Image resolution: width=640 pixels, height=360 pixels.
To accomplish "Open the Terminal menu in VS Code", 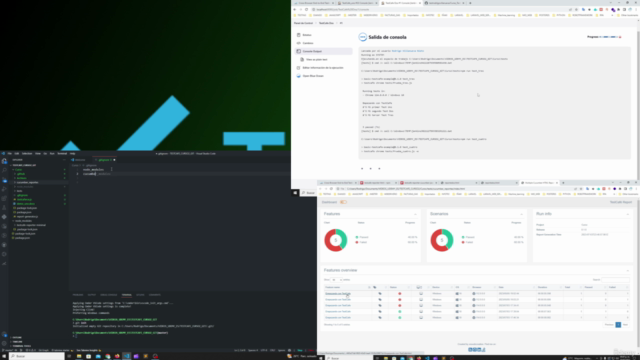I will (62, 154).
